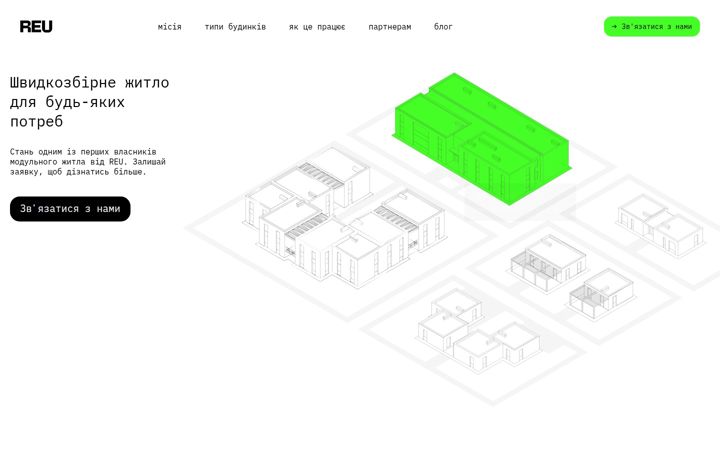Select the pair of houses with open pergolas
This screenshot has width=720, height=450.
coord(572,277)
